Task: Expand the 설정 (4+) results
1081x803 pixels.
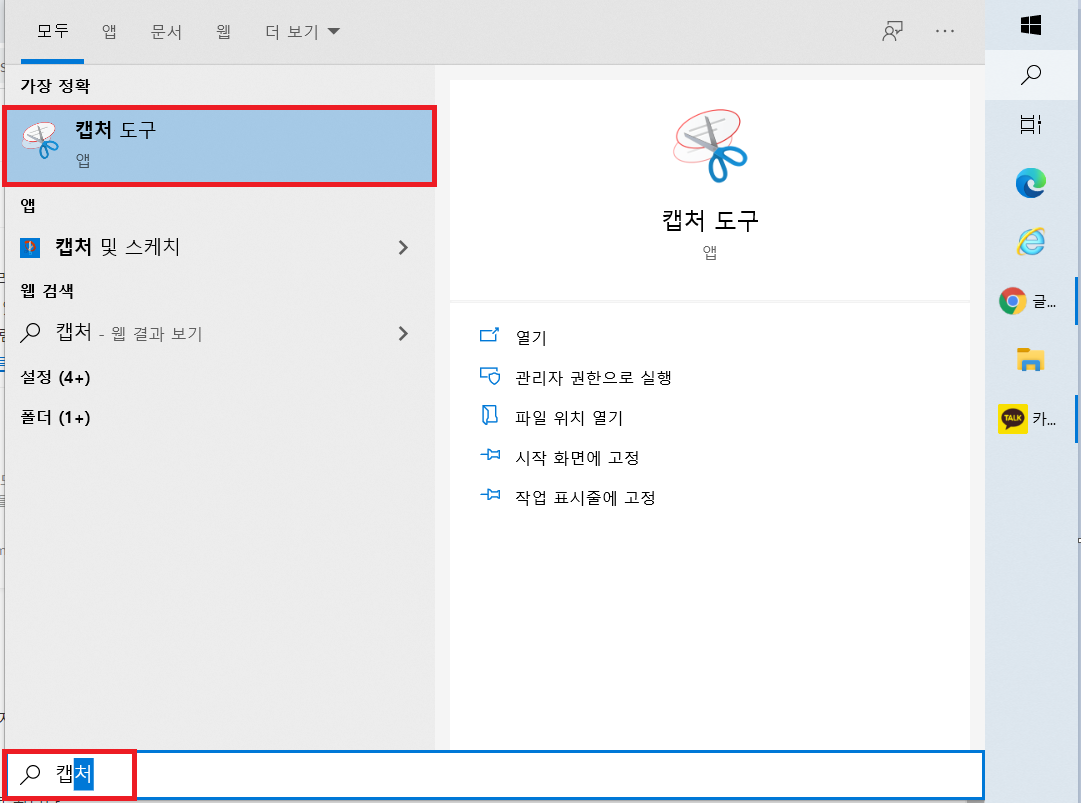Action: click(x=56, y=377)
